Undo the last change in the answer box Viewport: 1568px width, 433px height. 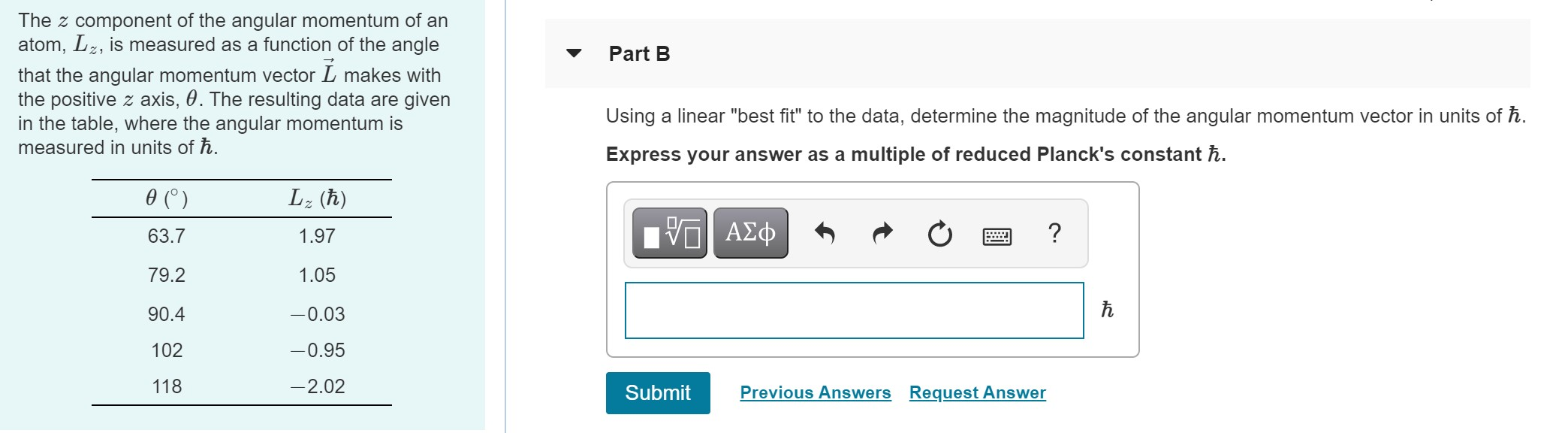tap(824, 233)
